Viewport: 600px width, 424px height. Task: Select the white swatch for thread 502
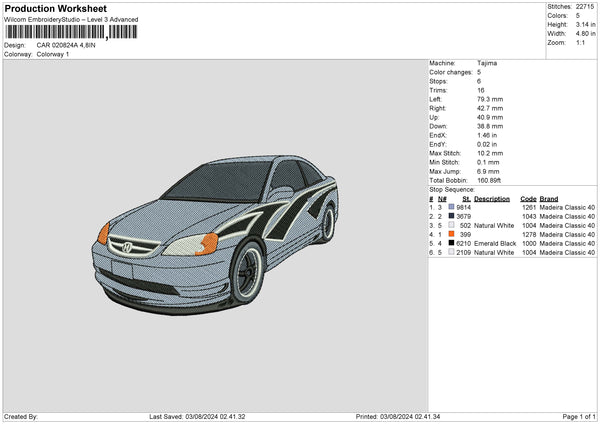coord(452,226)
